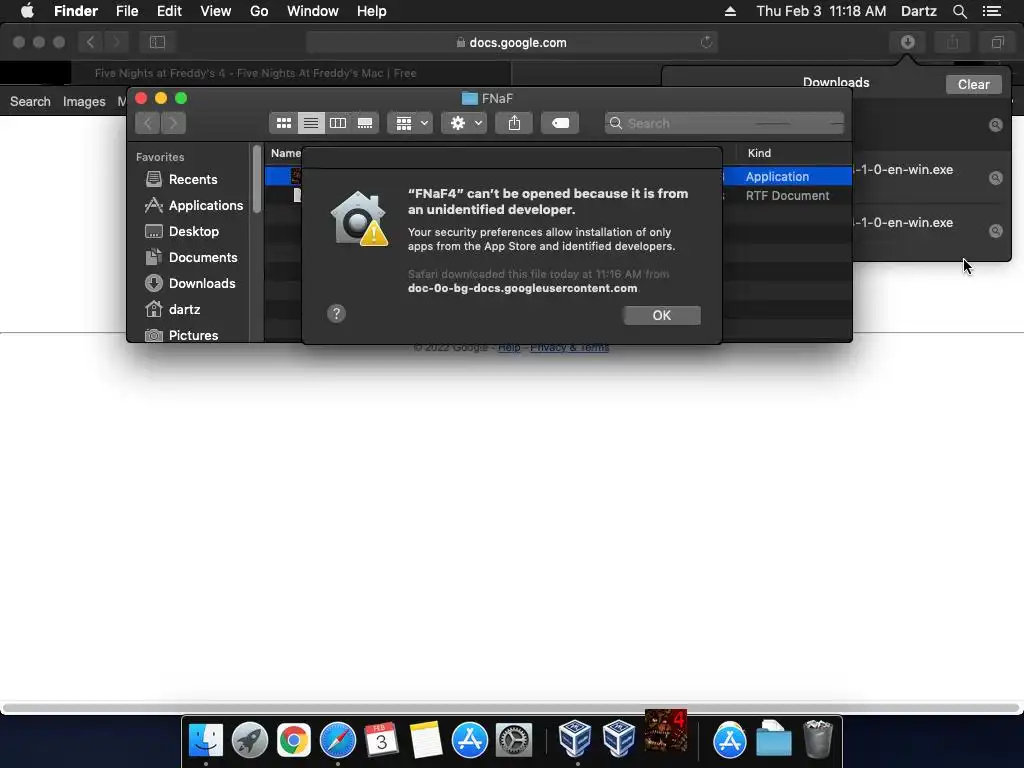Open the FNaF4 game icon in Dock
The height and width of the screenshot is (768, 1024).
tap(665, 731)
